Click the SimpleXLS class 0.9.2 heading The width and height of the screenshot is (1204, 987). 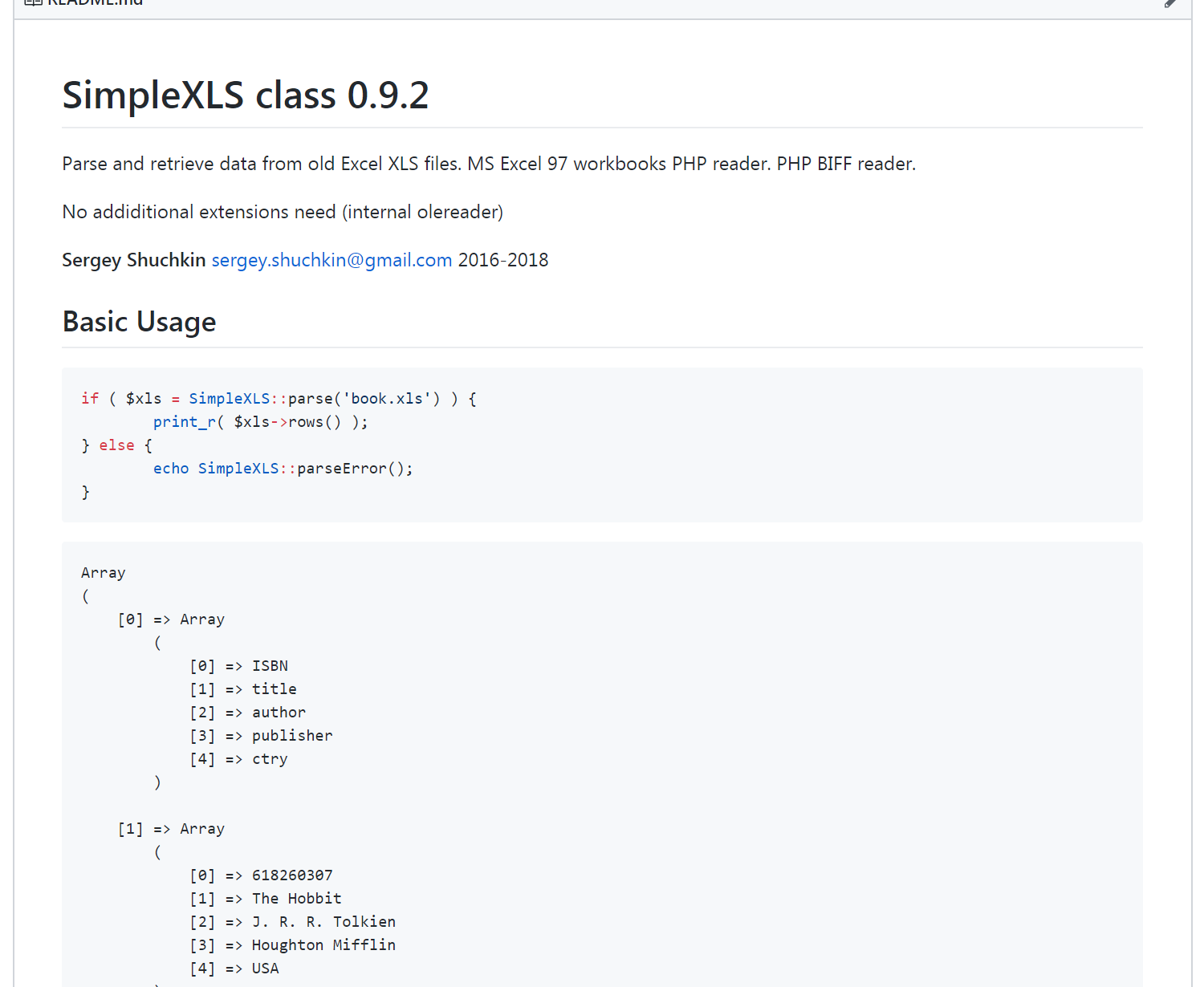coord(246,95)
